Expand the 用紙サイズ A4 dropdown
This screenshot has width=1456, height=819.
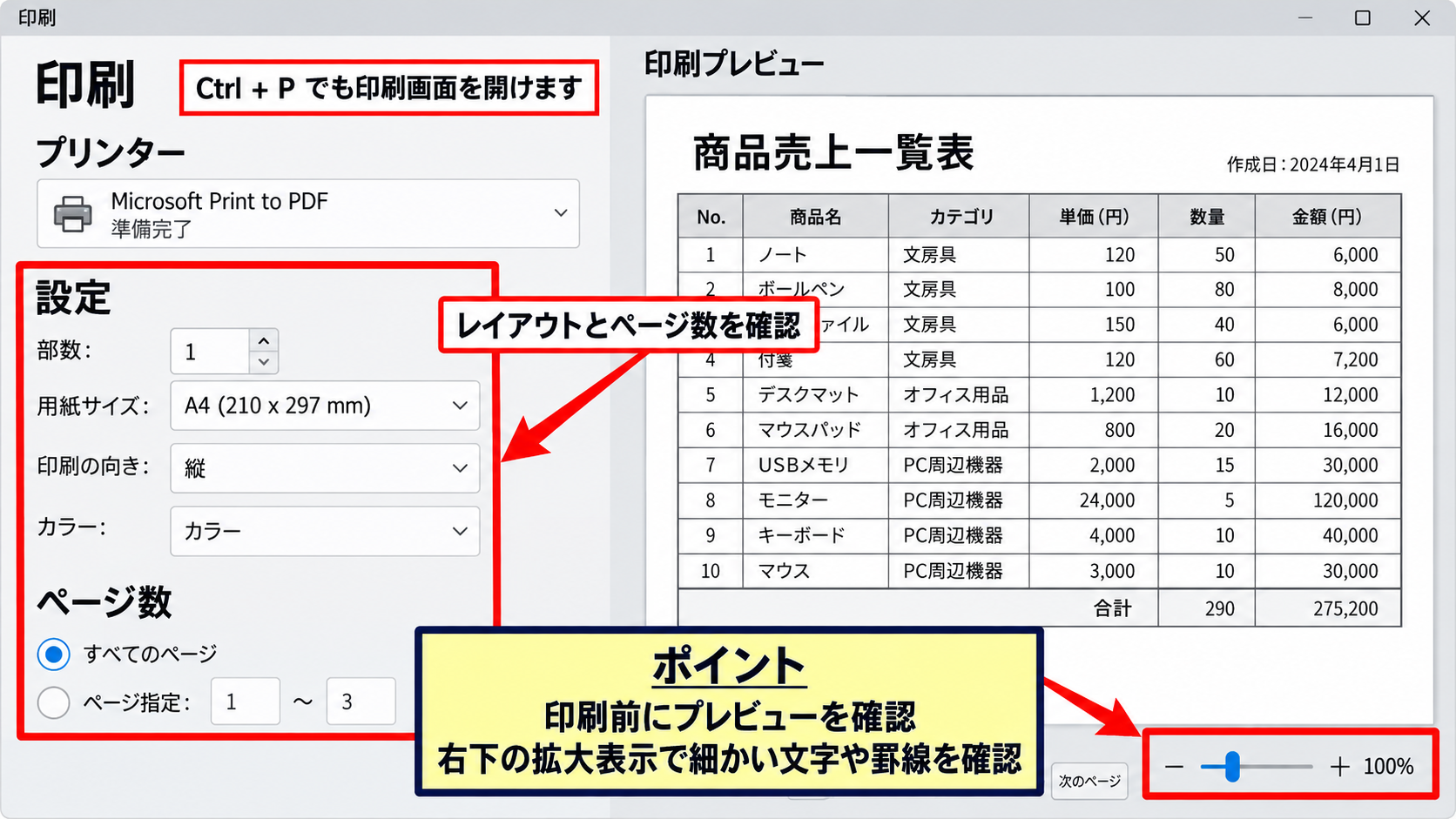pyautogui.click(x=325, y=406)
